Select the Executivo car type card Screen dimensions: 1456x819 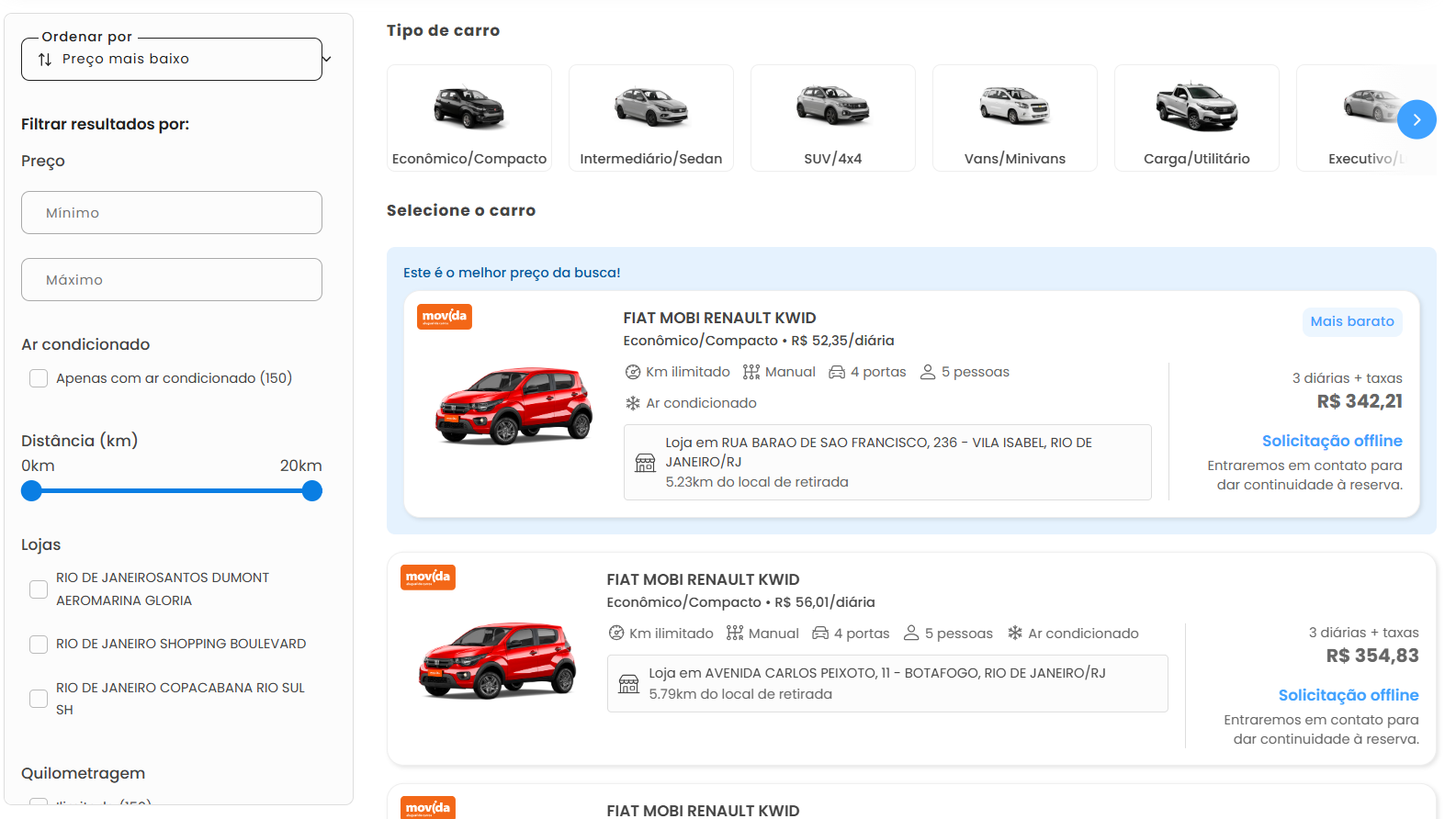[1366, 118]
